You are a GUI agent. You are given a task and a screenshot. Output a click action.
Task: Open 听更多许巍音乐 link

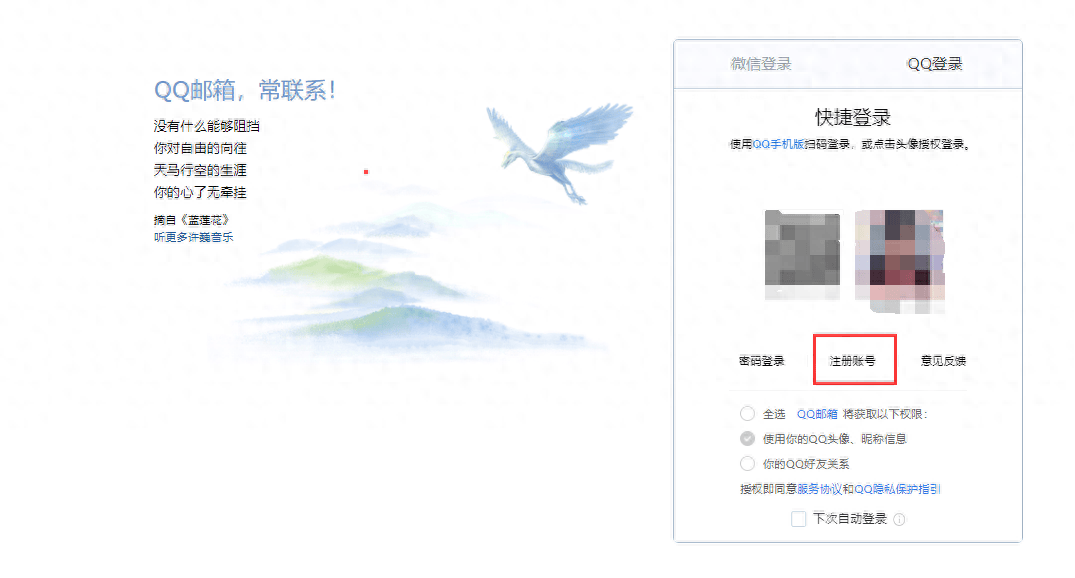[193, 237]
